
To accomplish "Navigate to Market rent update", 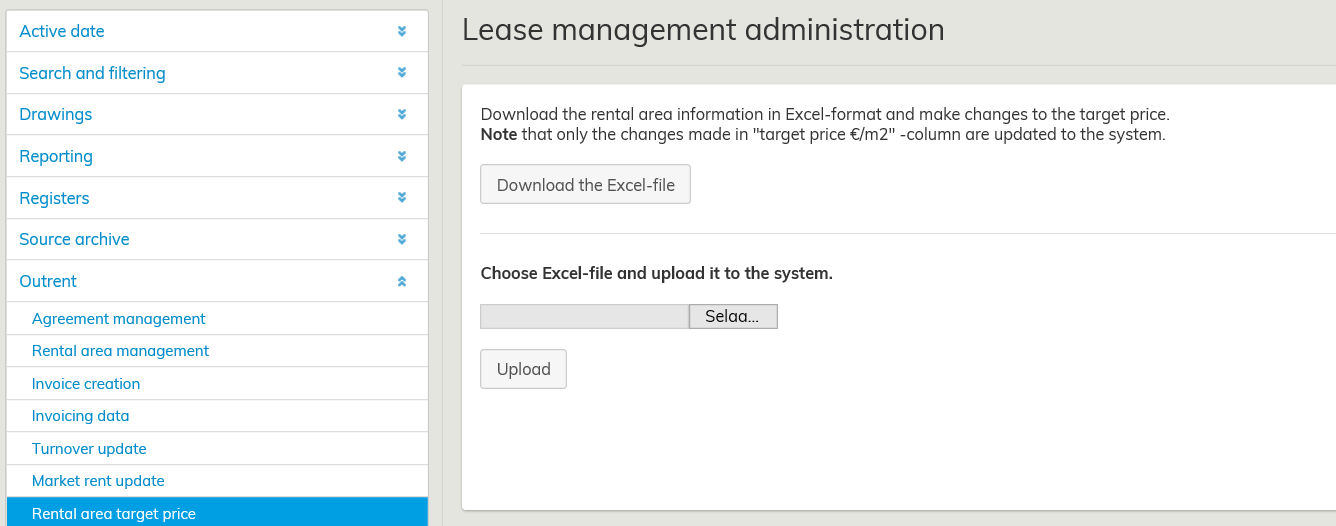I will coord(98,481).
